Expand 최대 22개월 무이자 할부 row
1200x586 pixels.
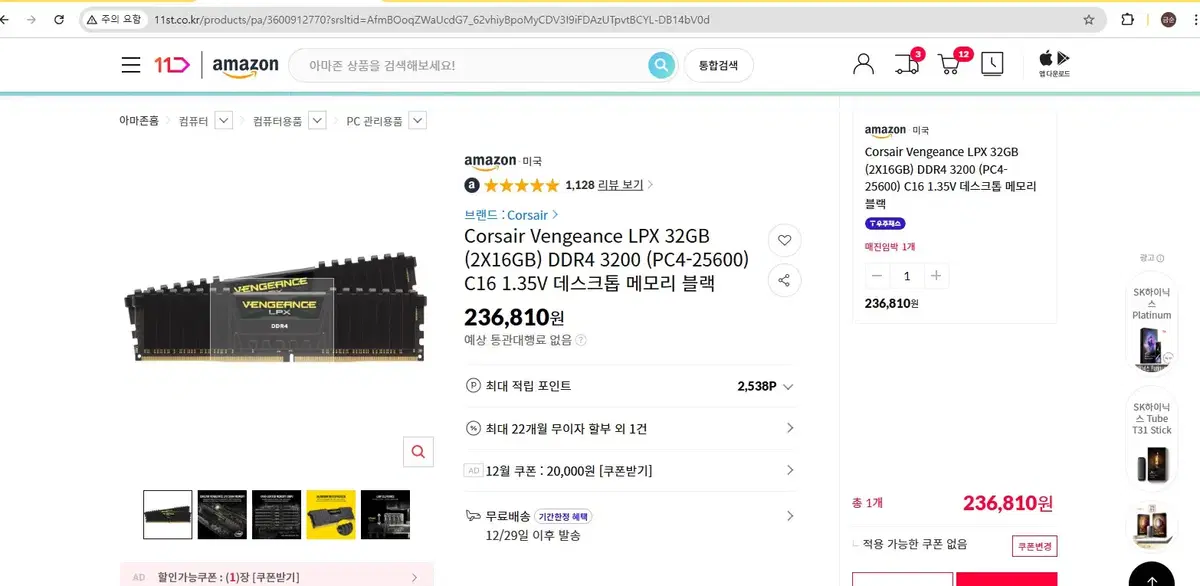[x=631, y=428]
